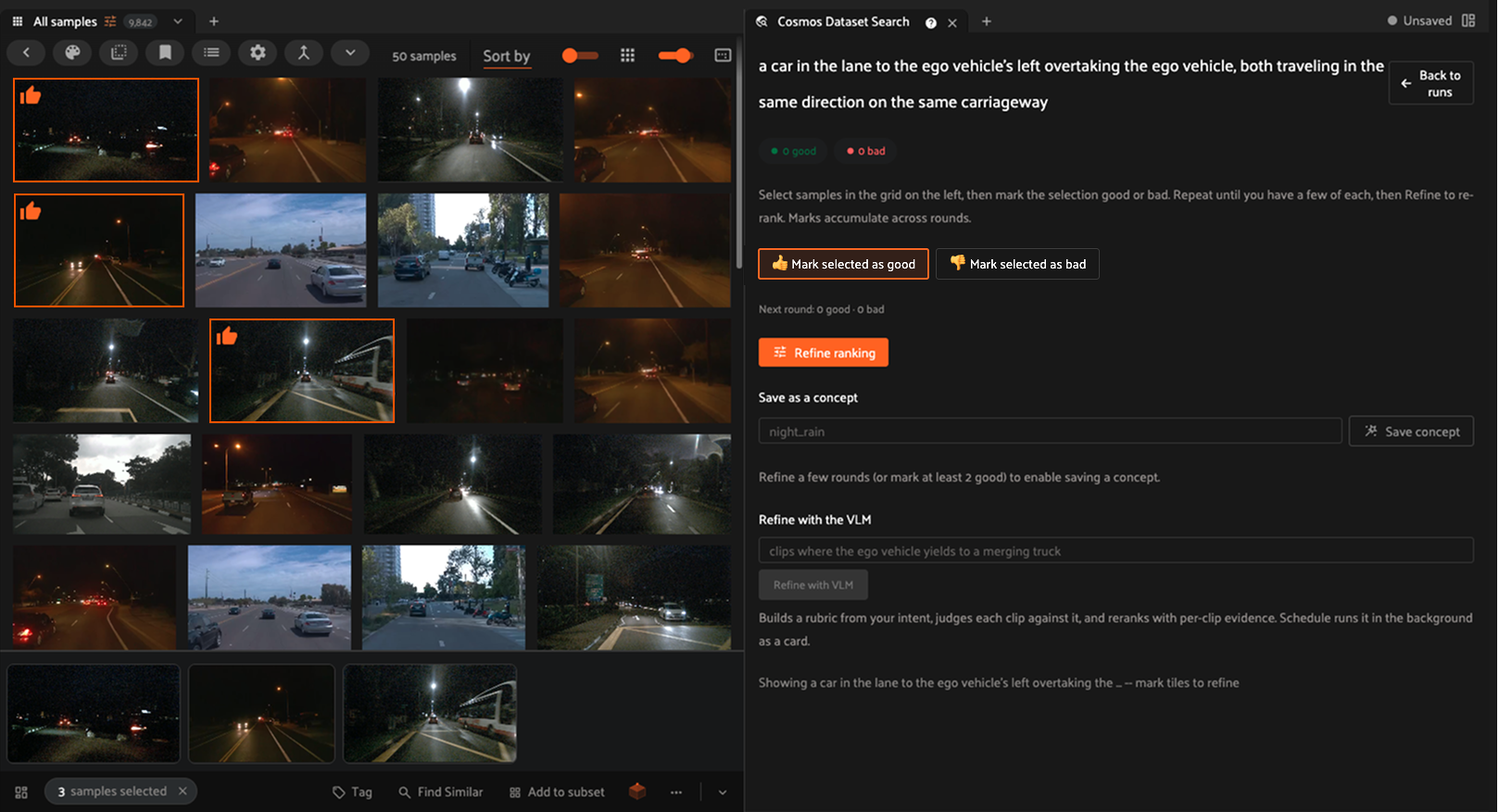Switch to the All samples tab
Image resolution: width=1499 pixels, height=812 pixels.
click(x=65, y=21)
